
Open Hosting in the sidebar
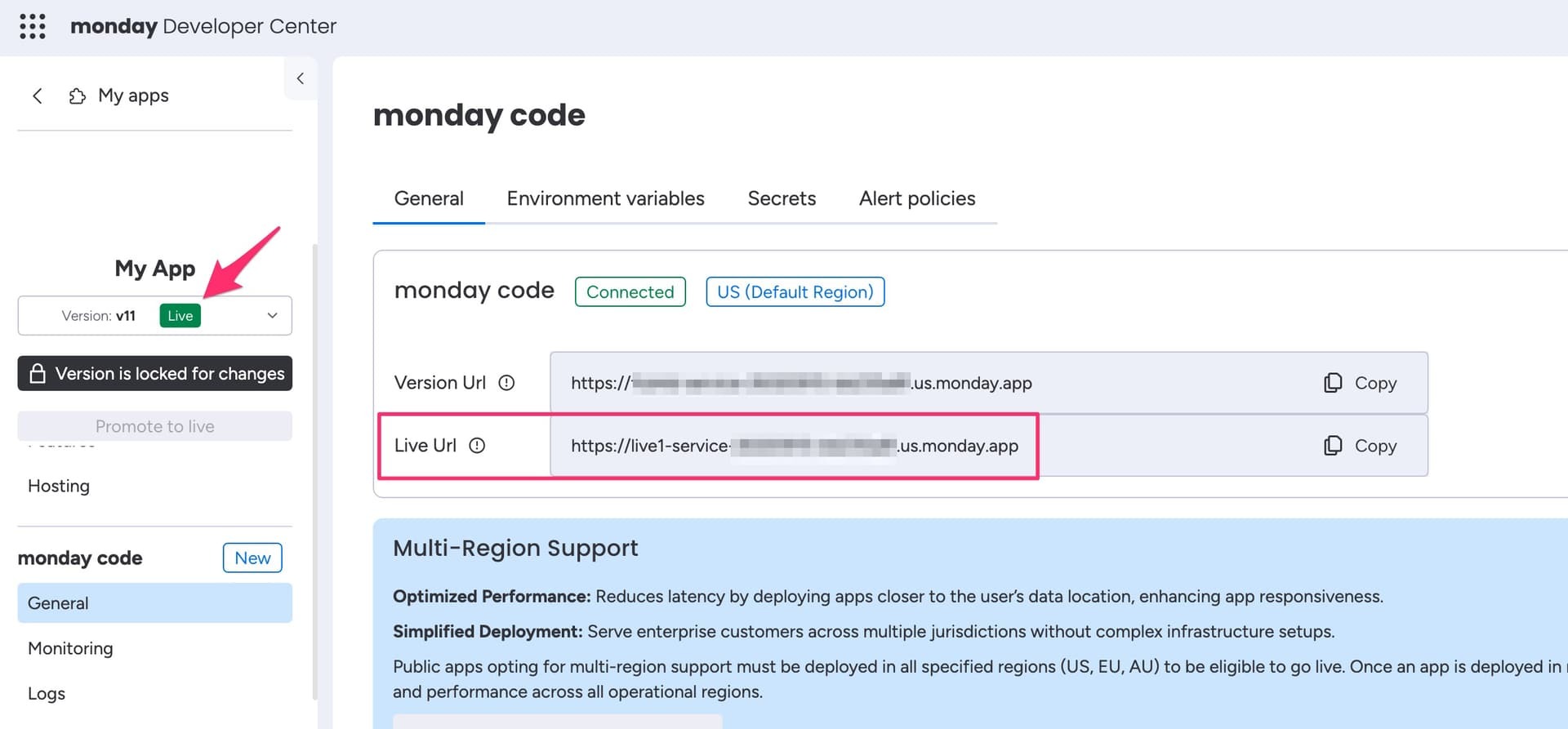[59, 486]
